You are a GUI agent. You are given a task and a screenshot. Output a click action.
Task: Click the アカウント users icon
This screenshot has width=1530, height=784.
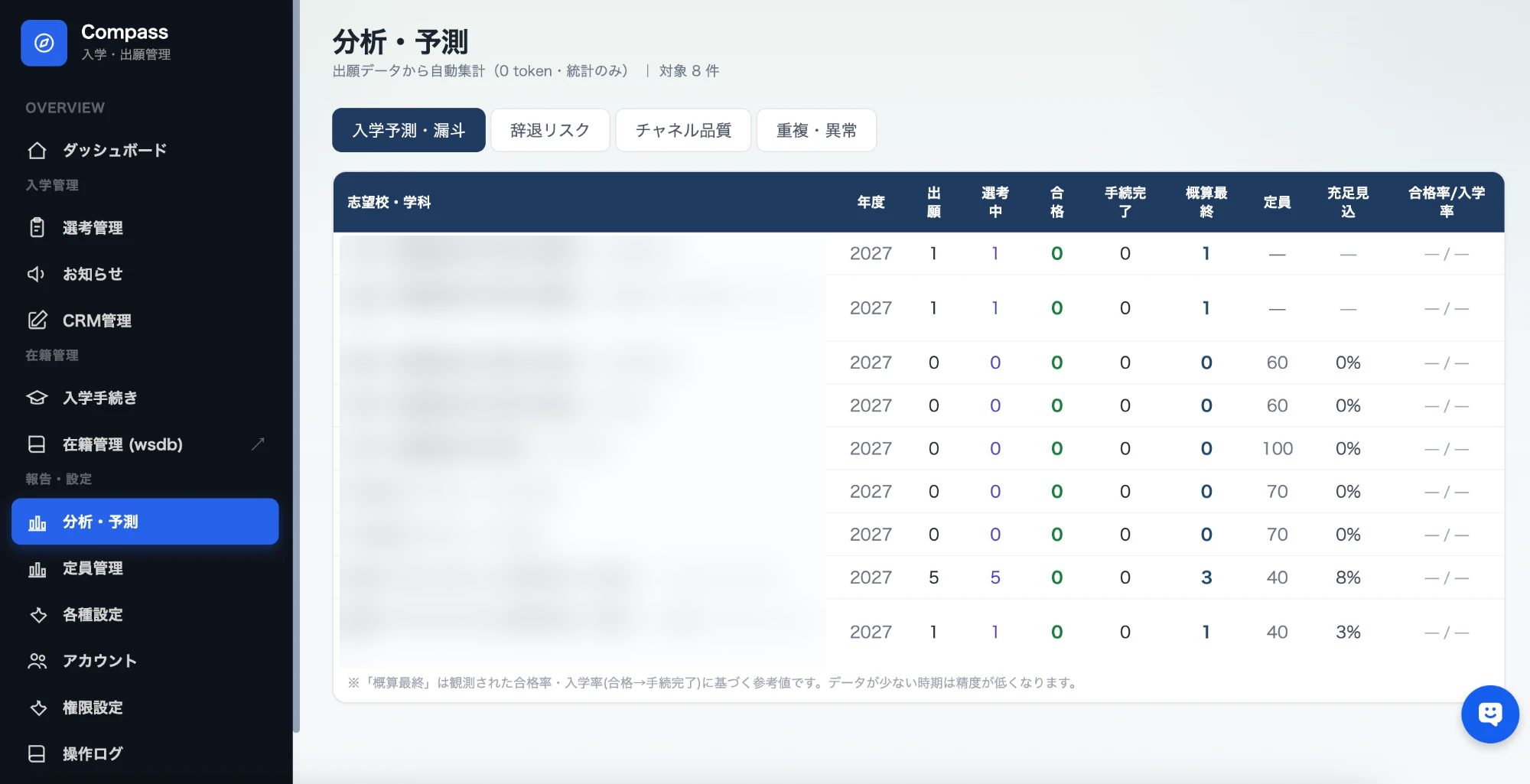tap(37, 662)
